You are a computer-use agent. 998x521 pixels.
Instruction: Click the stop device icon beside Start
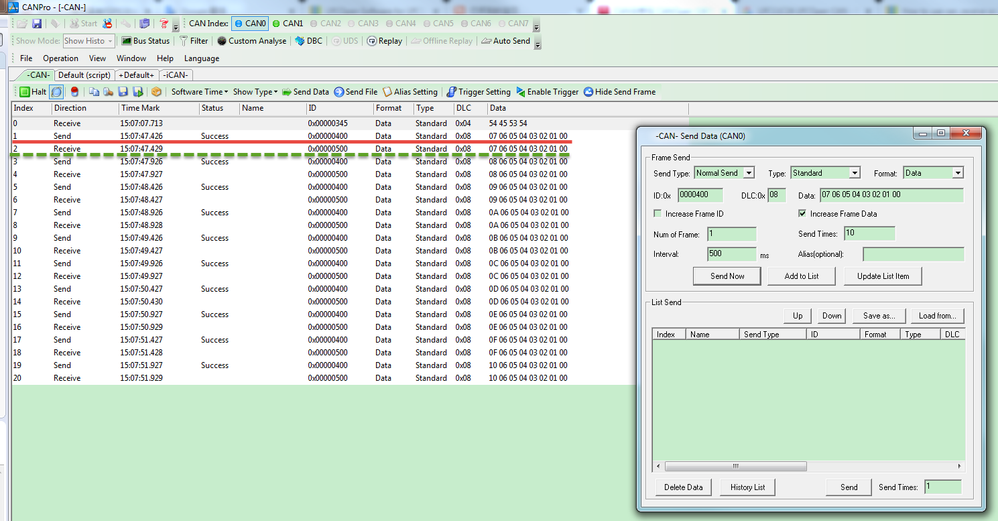pyautogui.click(x=108, y=24)
